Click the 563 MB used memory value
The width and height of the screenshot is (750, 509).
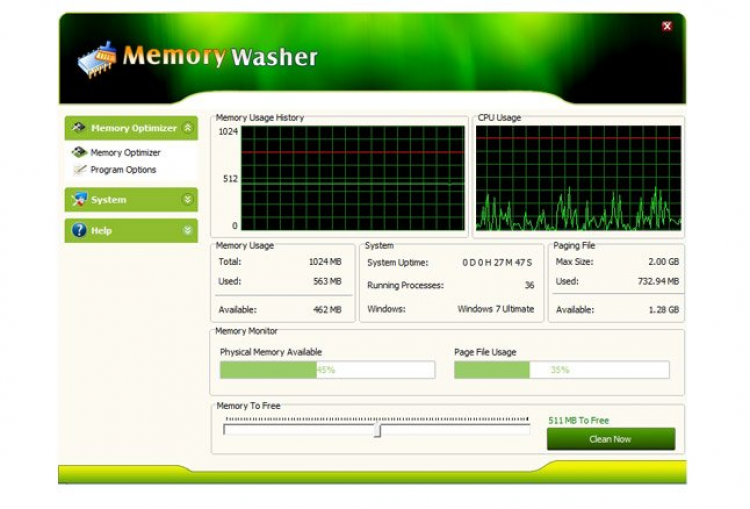(x=327, y=281)
